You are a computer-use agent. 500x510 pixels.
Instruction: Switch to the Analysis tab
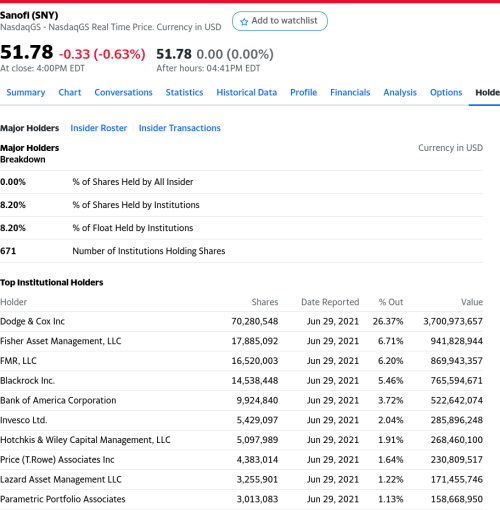pos(400,92)
